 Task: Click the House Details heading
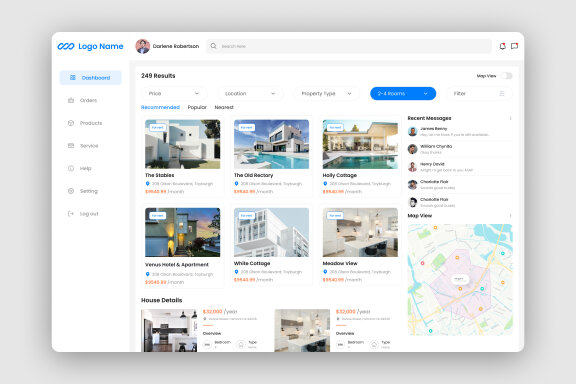(162, 300)
